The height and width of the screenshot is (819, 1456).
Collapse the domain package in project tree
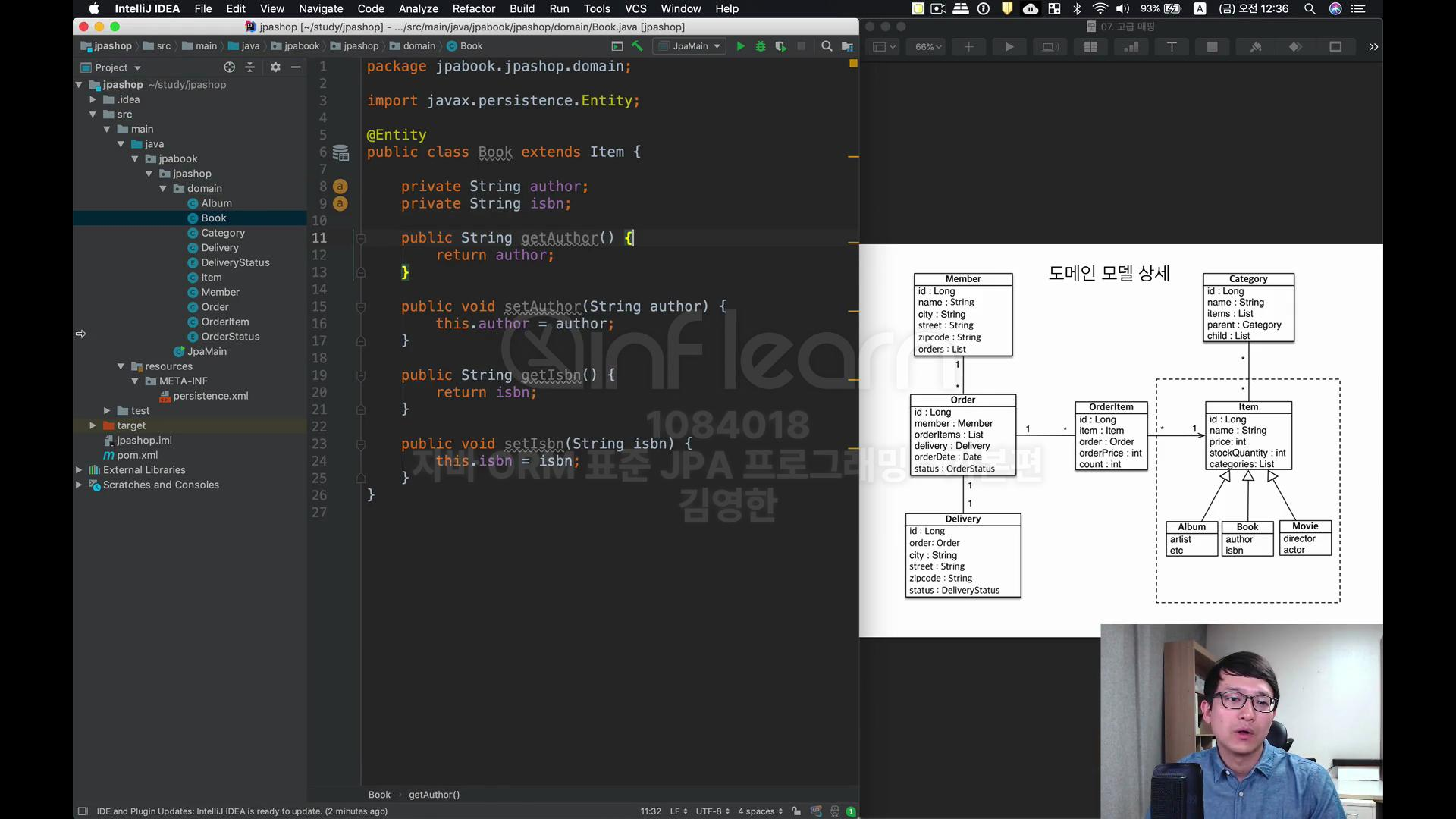click(163, 189)
